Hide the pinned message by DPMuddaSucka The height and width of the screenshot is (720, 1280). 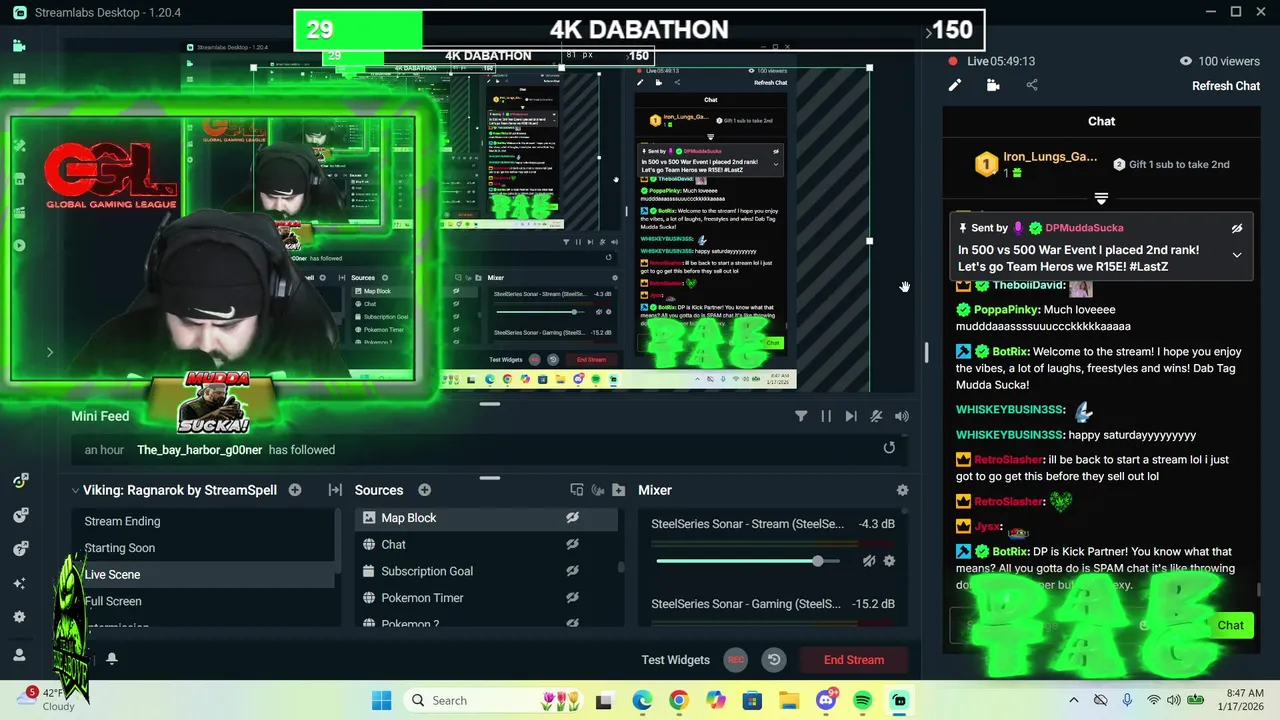1237,228
